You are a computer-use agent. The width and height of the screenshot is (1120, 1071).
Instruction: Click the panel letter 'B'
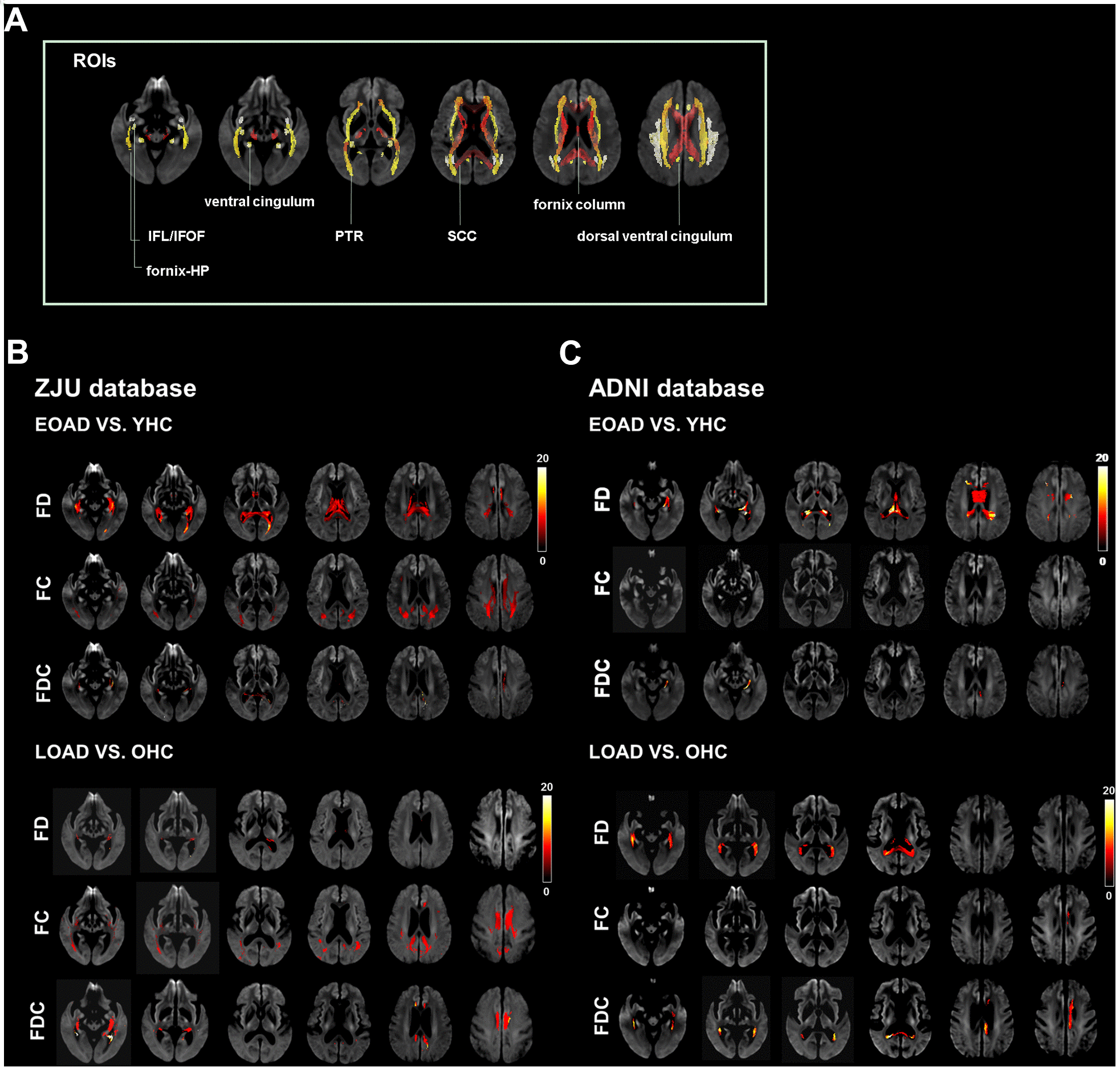pos(17,352)
